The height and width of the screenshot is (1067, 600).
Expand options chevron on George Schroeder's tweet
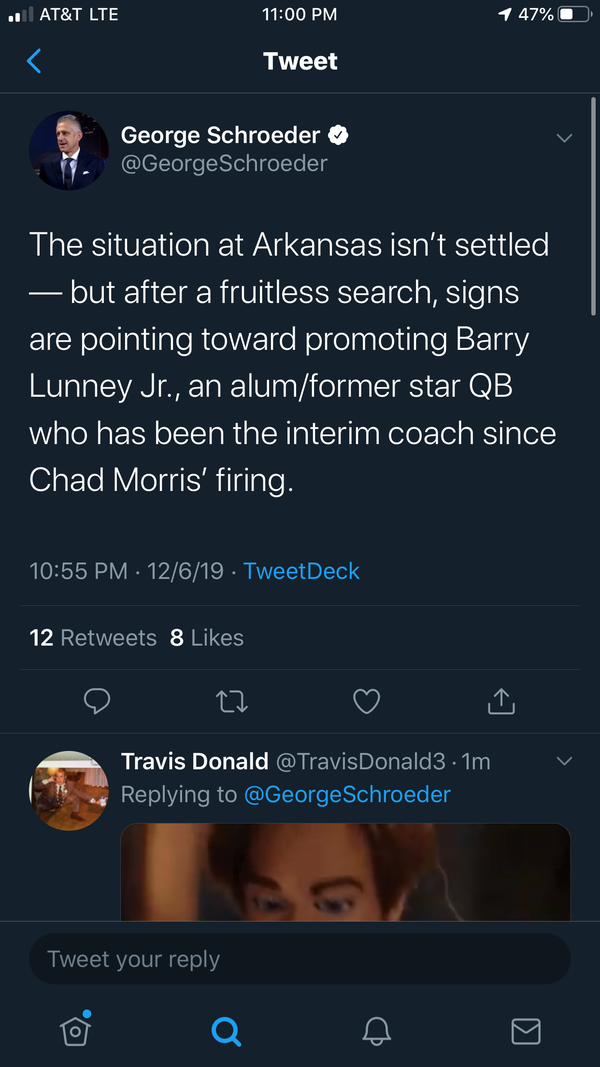tap(564, 138)
